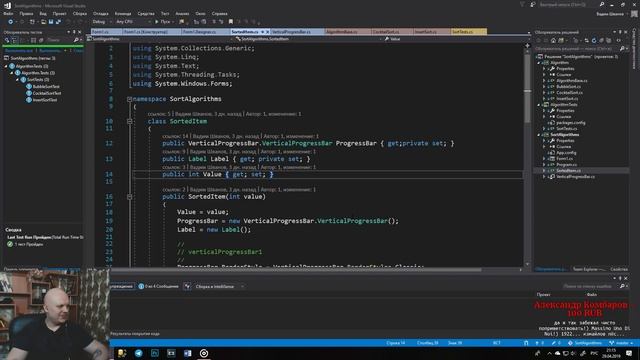Image resolution: width=640 pixels, height=360 pixels.
Task: Toggle Solution Explorer auto-hide pin
Action: [x=620, y=32]
